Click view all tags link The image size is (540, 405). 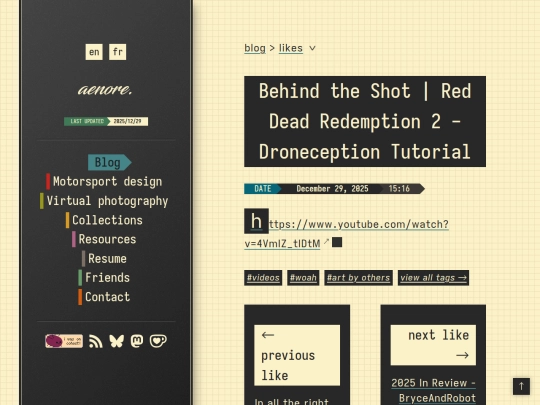pos(433,278)
